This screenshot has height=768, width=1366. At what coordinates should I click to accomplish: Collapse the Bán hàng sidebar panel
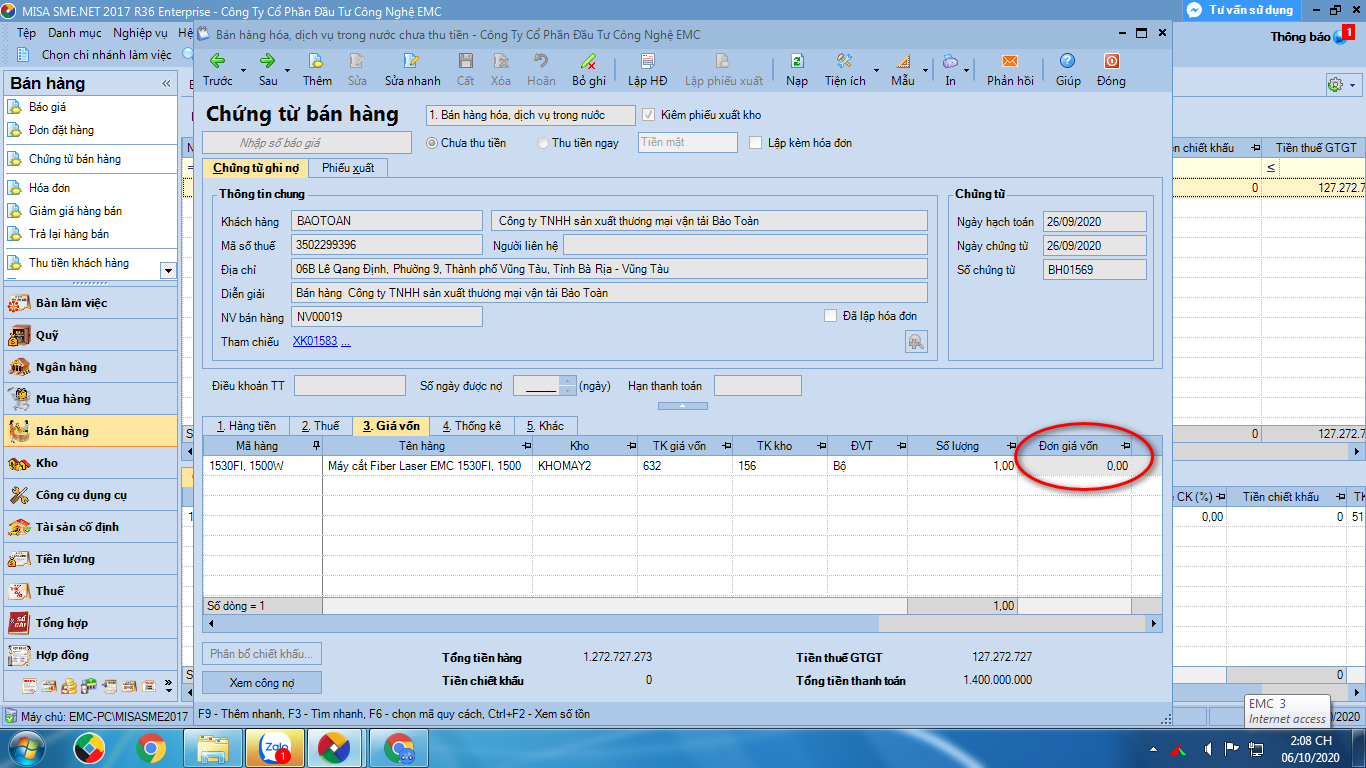point(166,84)
